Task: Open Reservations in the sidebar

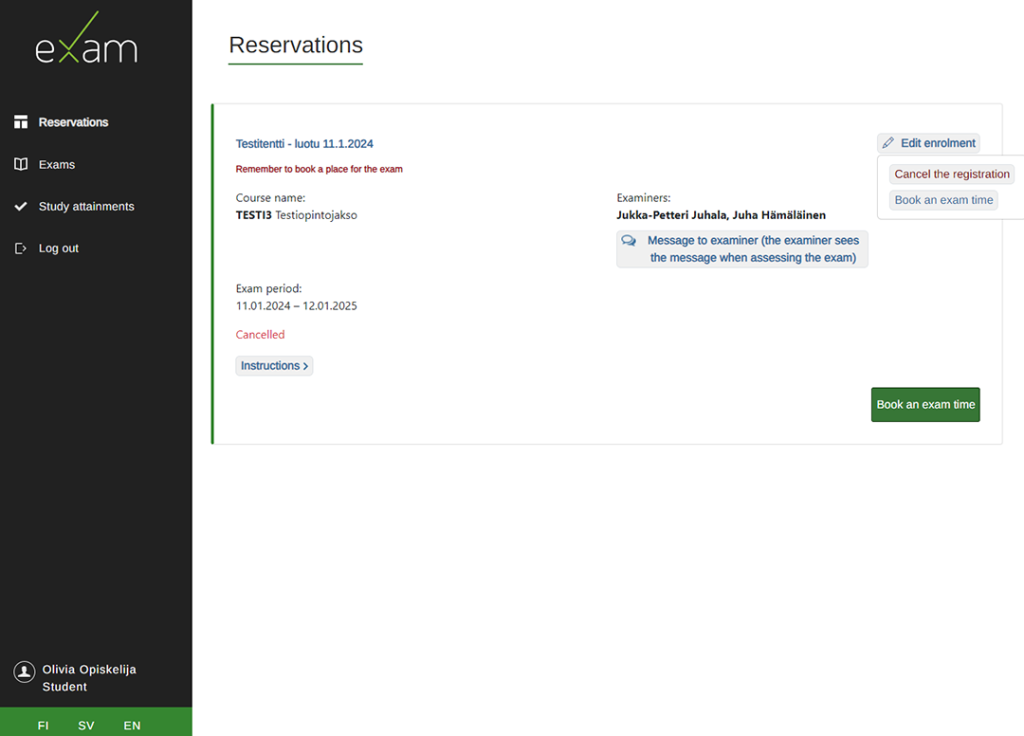Action: coord(73,122)
